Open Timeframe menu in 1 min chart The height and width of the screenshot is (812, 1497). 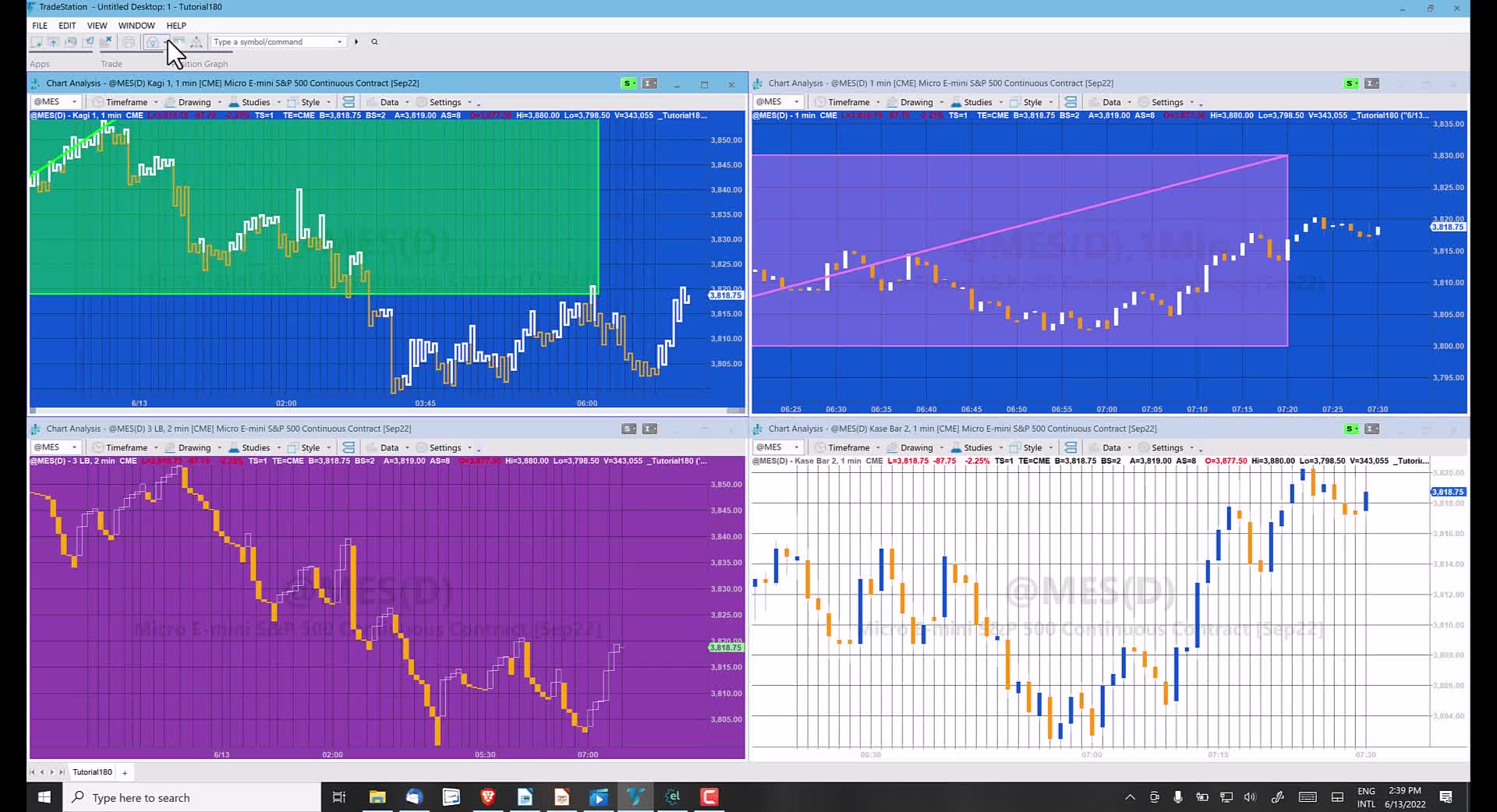(x=848, y=102)
